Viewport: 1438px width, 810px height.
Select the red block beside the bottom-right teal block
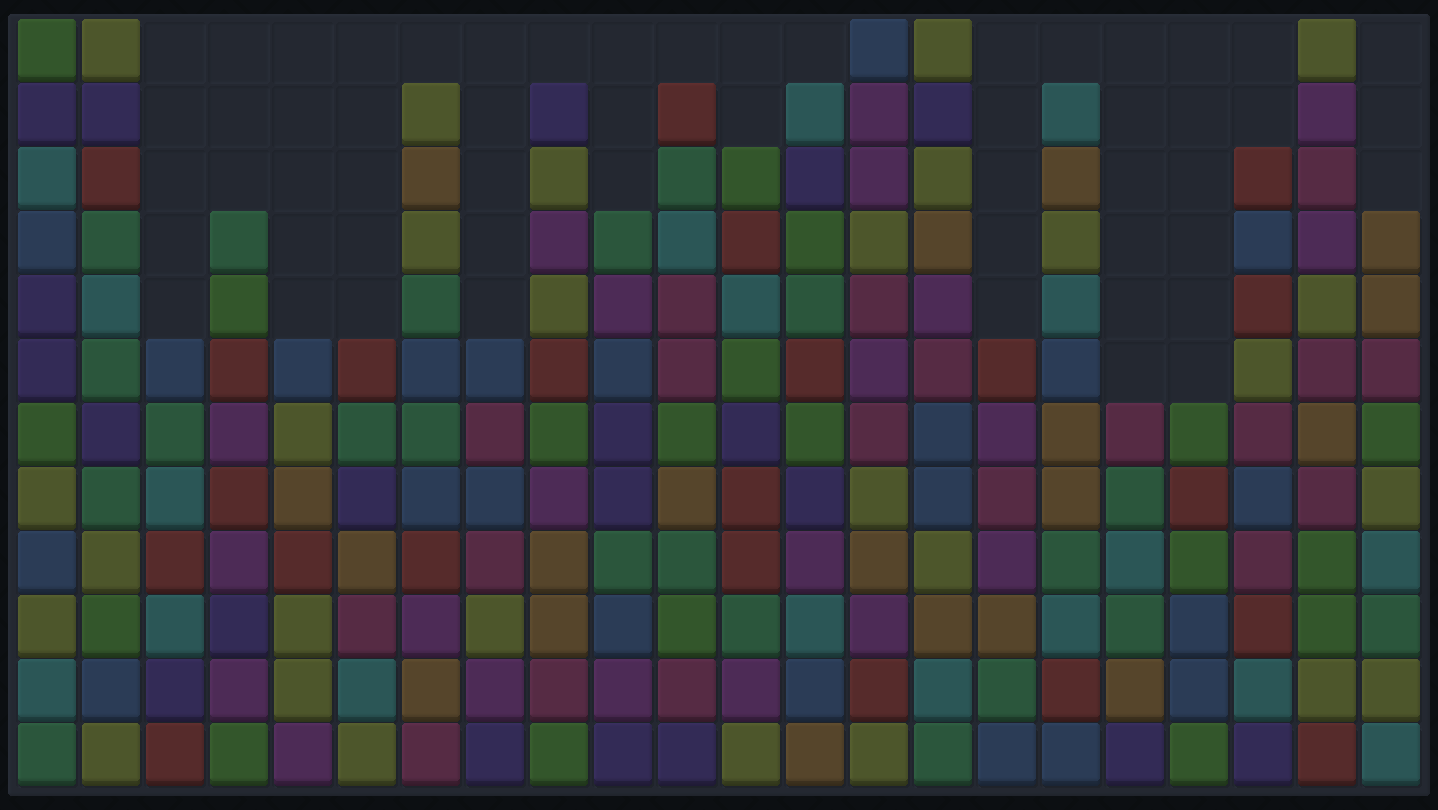pos(1327,753)
